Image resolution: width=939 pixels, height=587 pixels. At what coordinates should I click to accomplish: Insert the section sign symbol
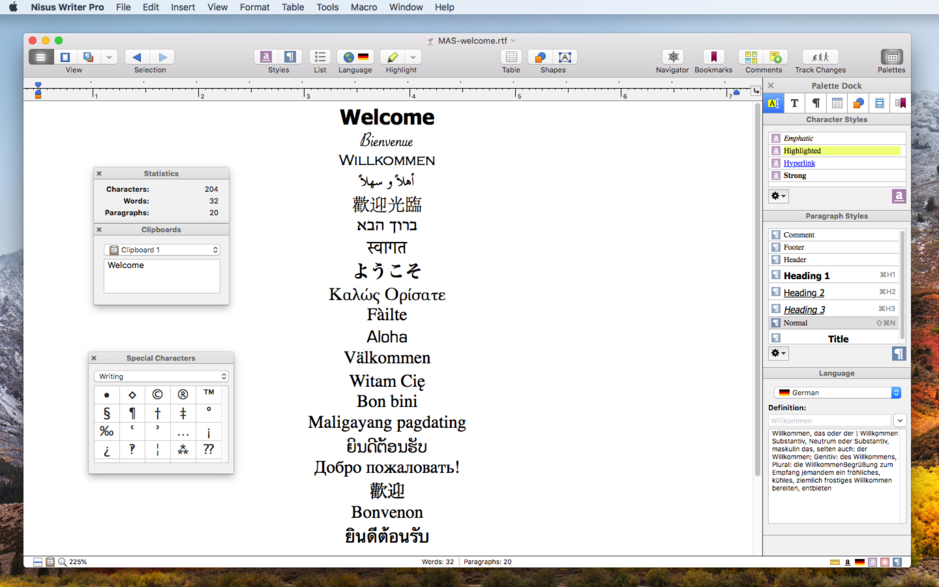point(107,413)
